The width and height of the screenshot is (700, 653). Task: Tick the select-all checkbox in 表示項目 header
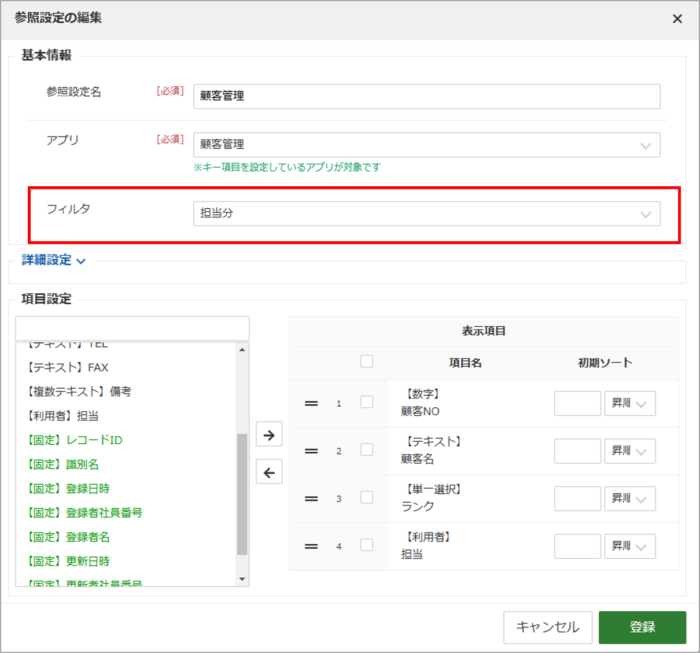tap(367, 361)
